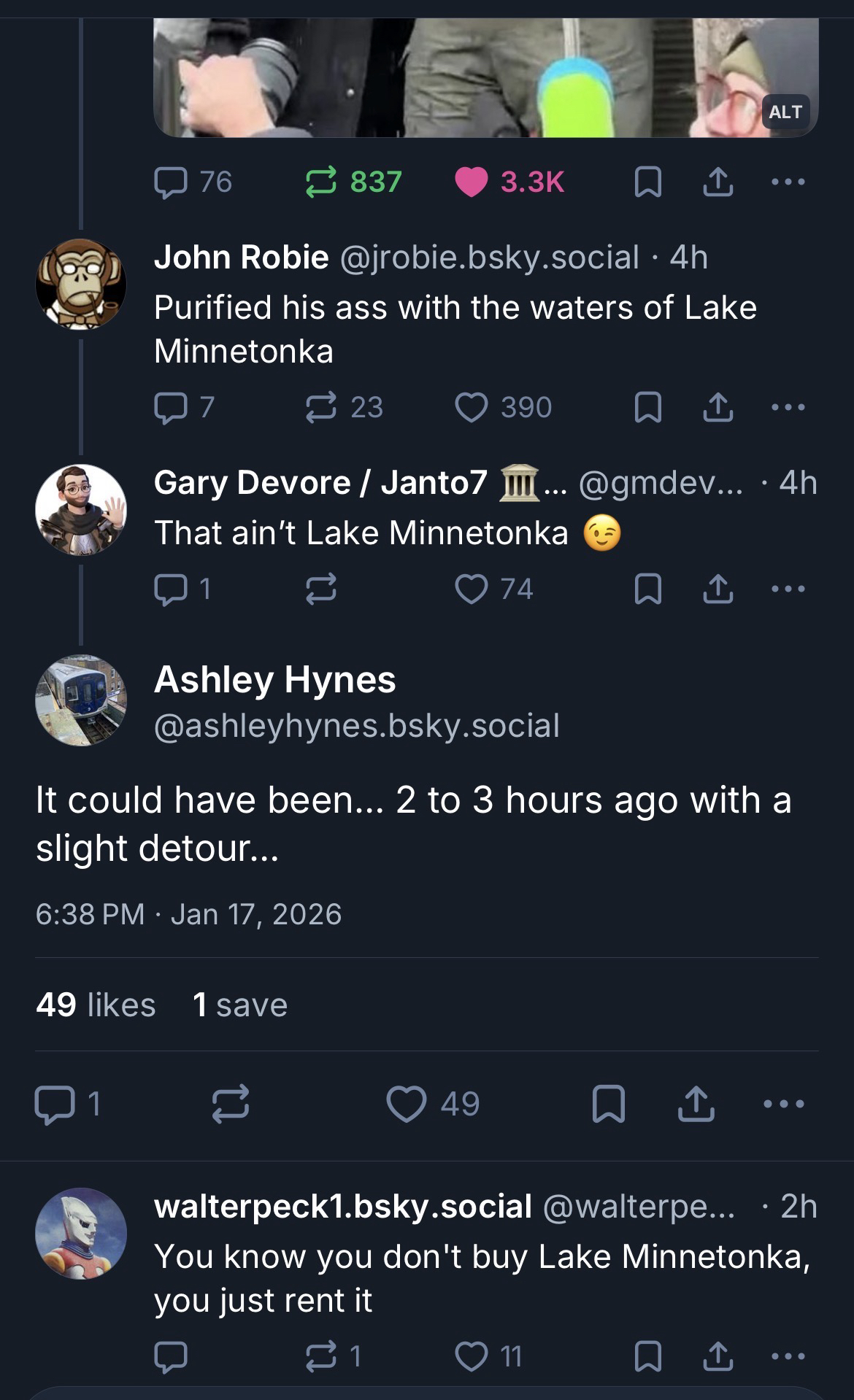Image resolution: width=854 pixels, height=1400 pixels.
Task: Repost Ashley Hynes's main post
Action: (231, 1103)
